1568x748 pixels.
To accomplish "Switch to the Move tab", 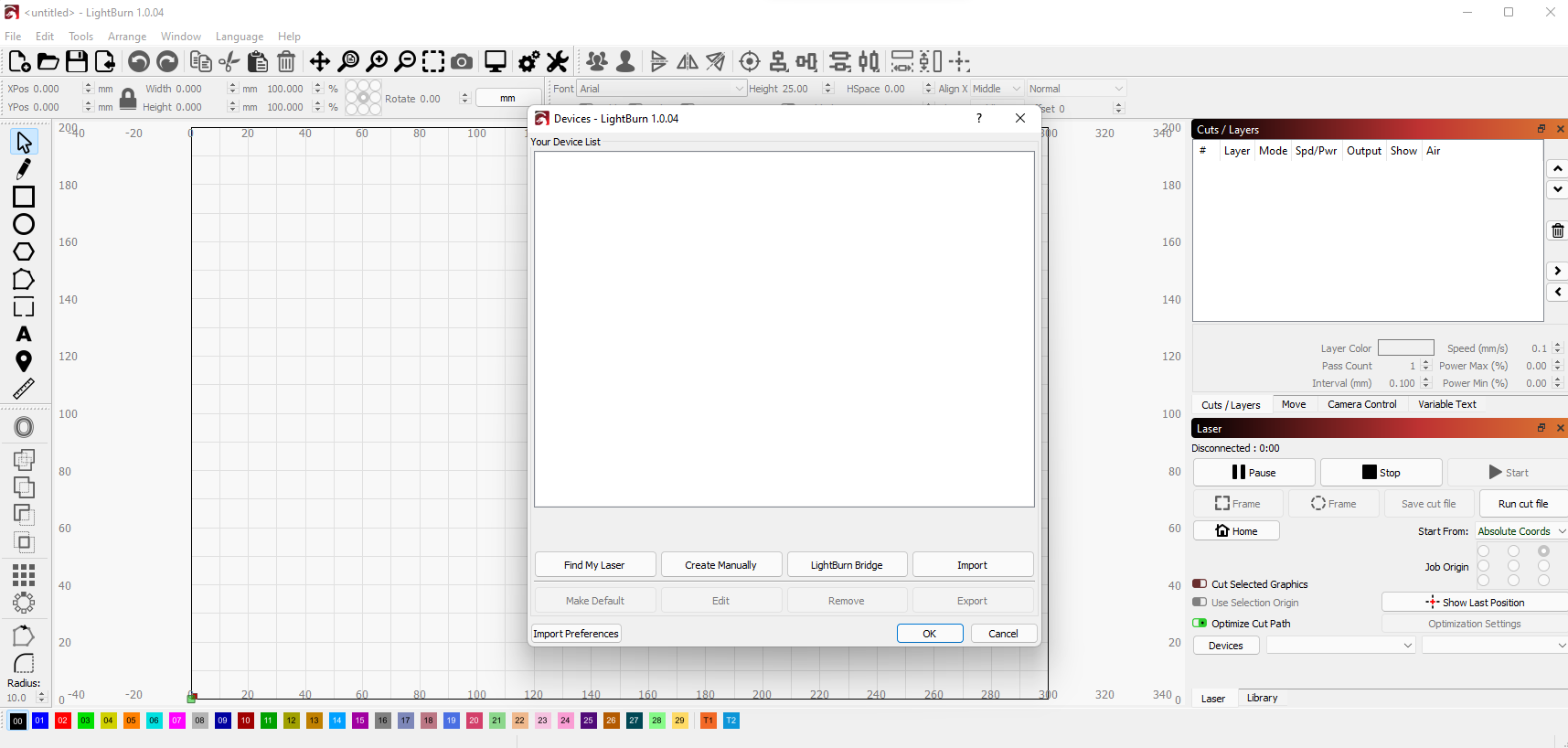I will pyautogui.click(x=1294, y=404).
